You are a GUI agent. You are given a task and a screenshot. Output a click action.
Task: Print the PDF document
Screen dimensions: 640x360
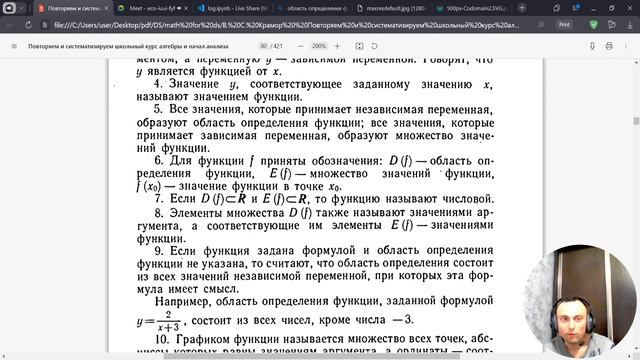pos(609,46)
